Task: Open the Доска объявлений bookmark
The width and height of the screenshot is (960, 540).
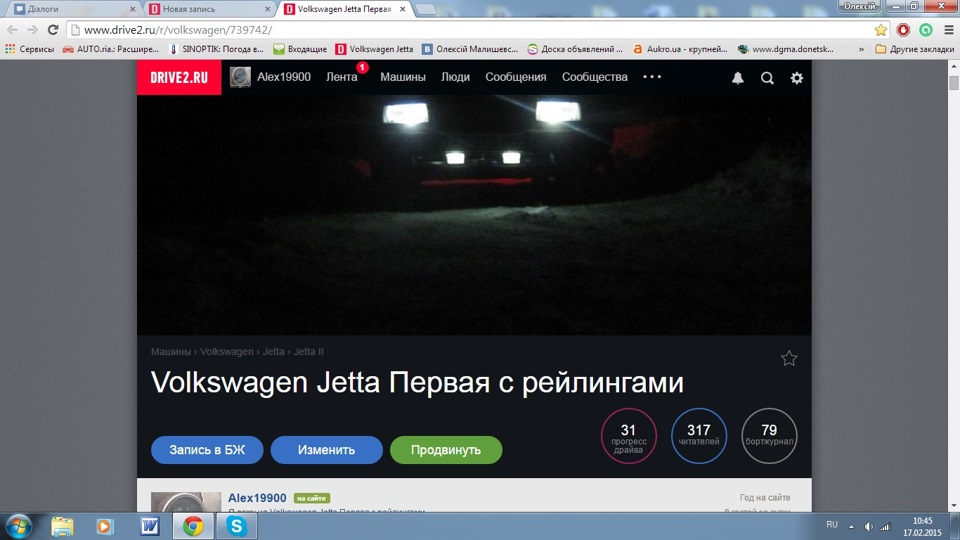Action: (x=575, y=49)
